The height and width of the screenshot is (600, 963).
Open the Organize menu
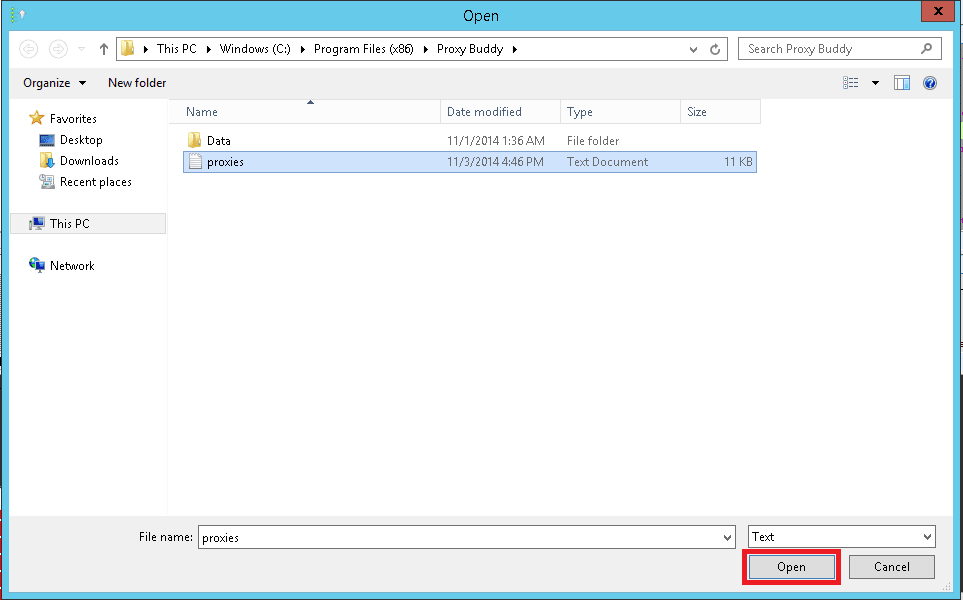(x=54, y=83)
